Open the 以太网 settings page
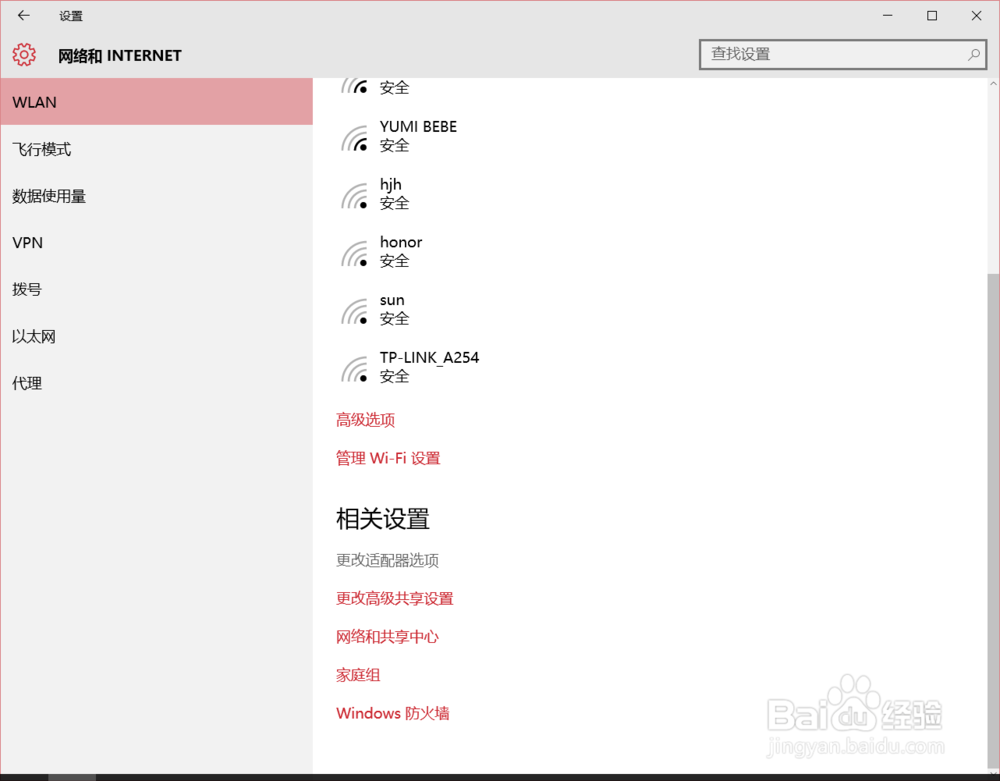The width and height of the screenshot is (1000, 781). pyautogui.click(x=33, y=336)
